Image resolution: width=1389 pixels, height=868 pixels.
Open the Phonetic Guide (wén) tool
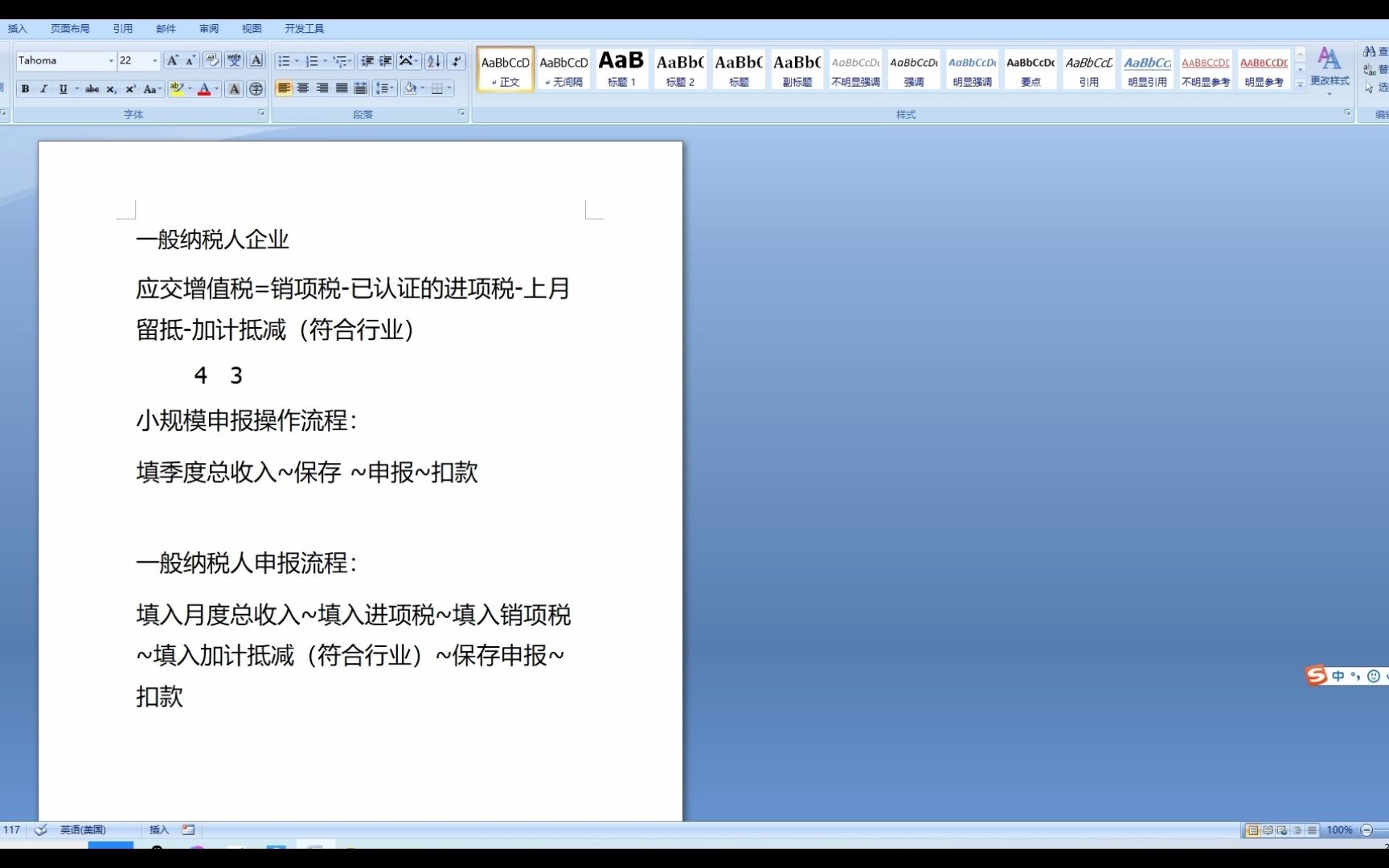point(234,60)
